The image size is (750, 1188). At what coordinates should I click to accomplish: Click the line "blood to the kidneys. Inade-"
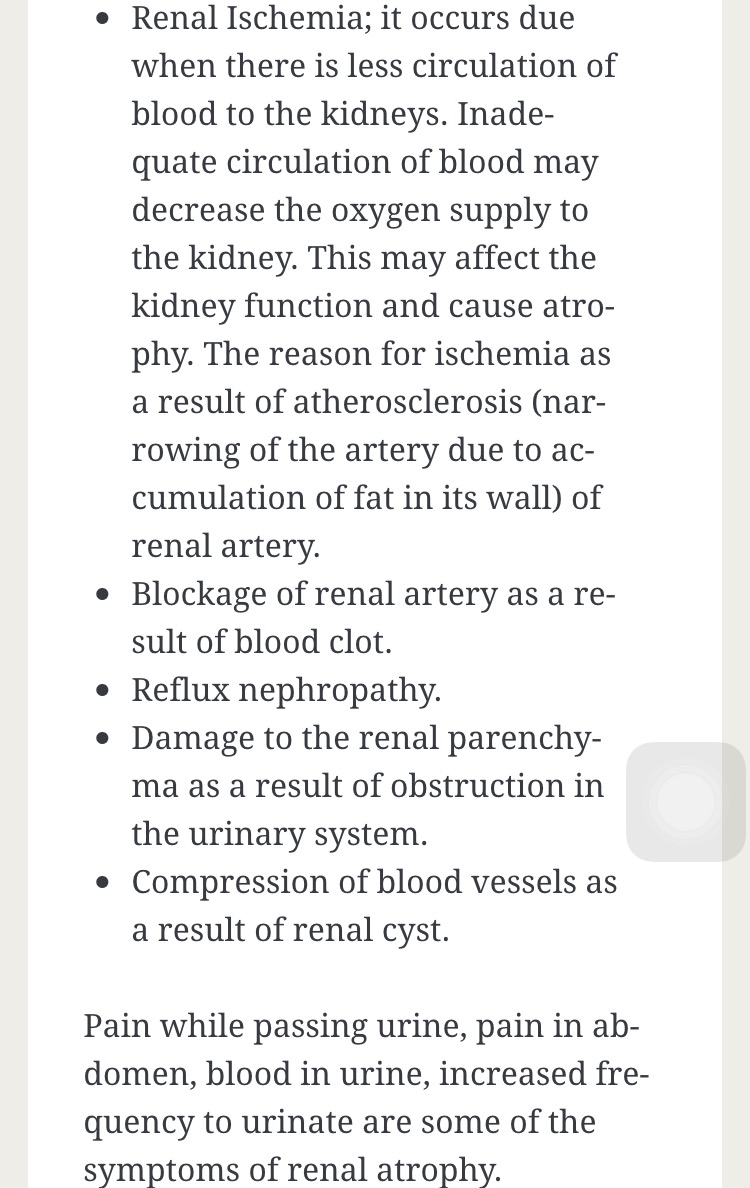point(342,114)
